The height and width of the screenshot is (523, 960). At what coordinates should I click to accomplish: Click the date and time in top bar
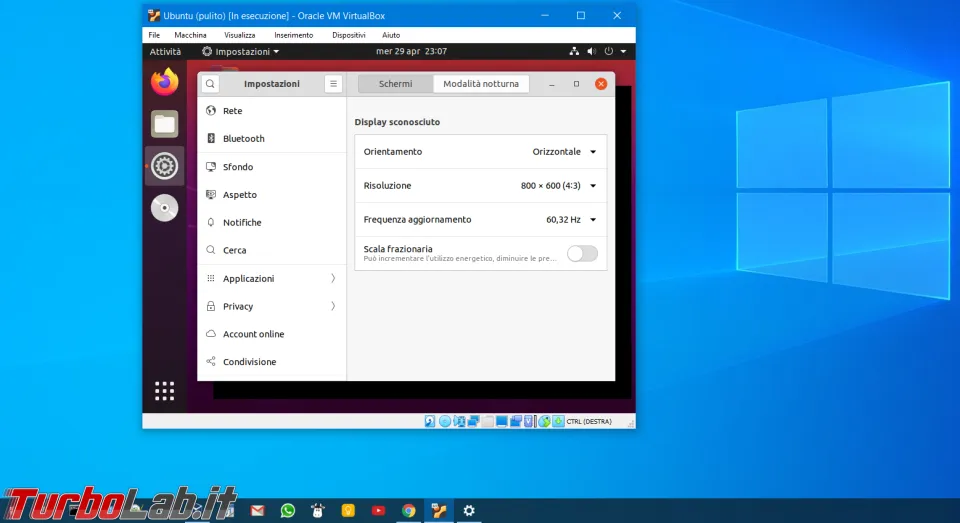411,51
